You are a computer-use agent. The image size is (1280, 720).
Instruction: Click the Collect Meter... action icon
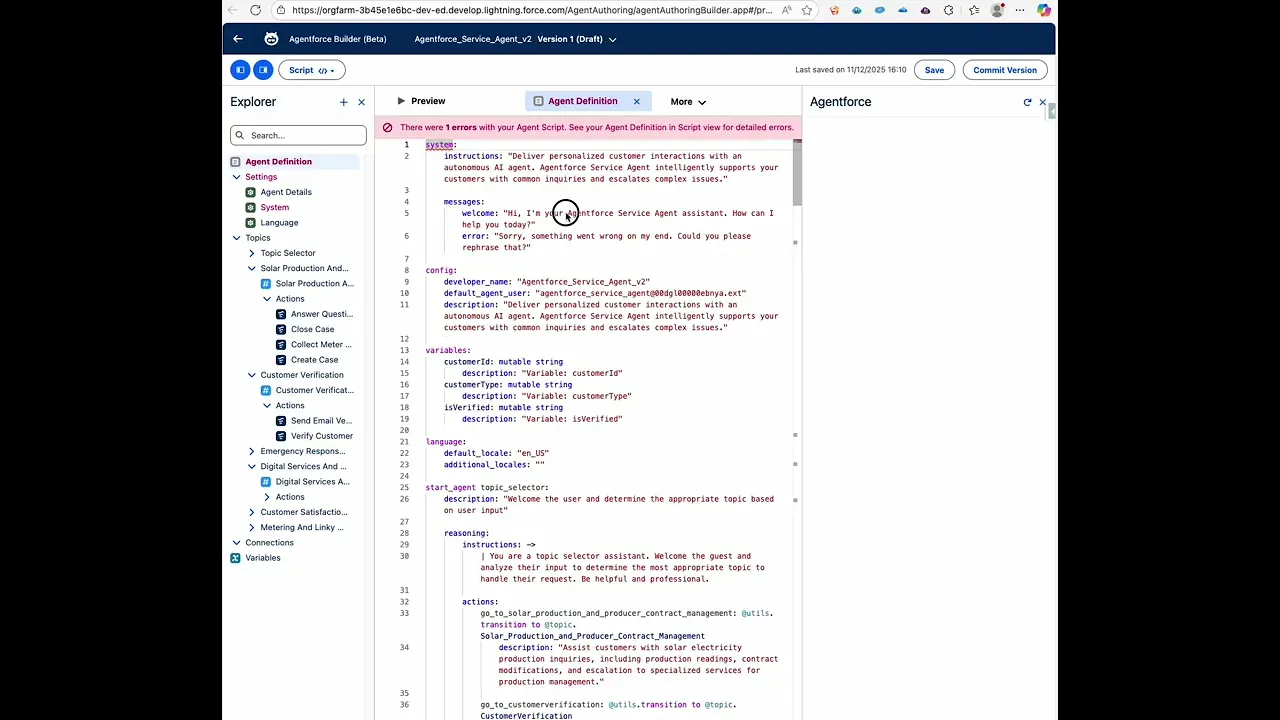tap(281, 344)
